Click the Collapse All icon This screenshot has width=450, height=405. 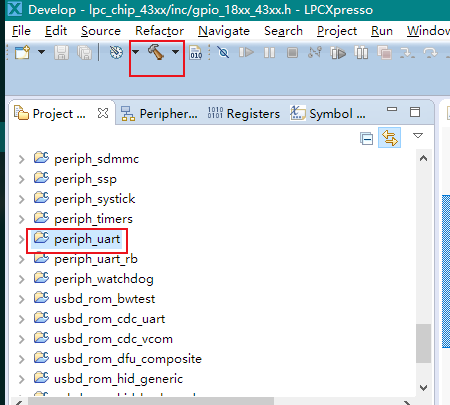pyautogui.click(x=366, y=138)
